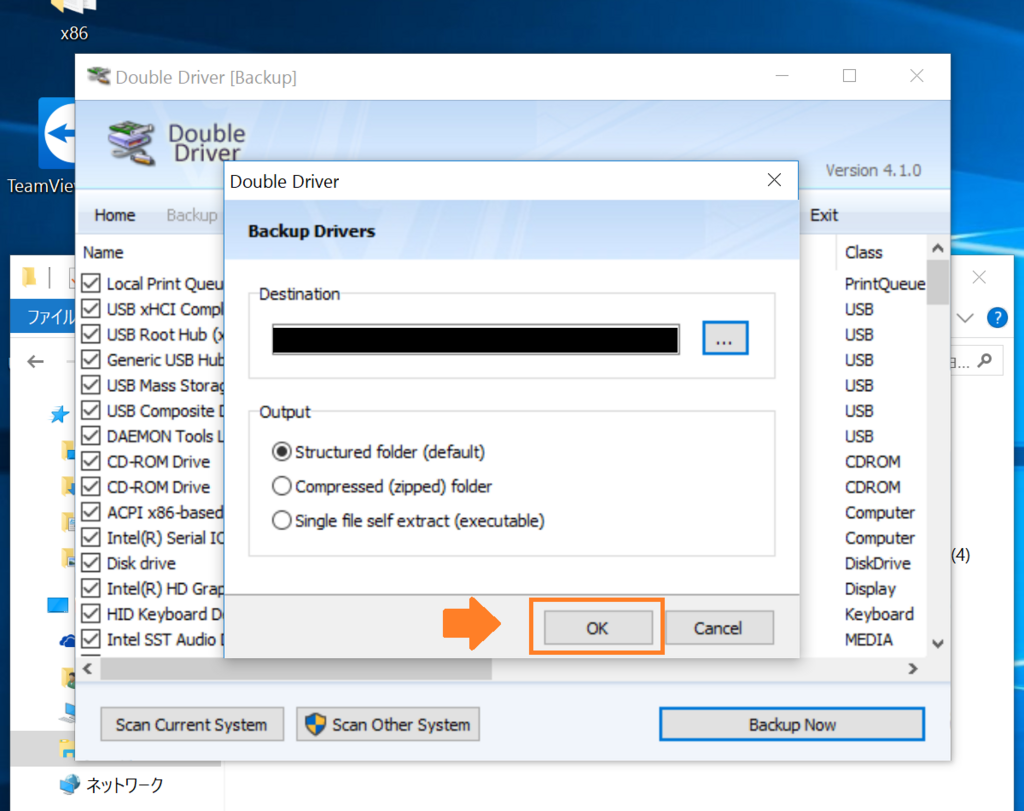1024x811 pixels.
Task: Uncheck the Local Print Queue driver
Action: click(91, 283)
